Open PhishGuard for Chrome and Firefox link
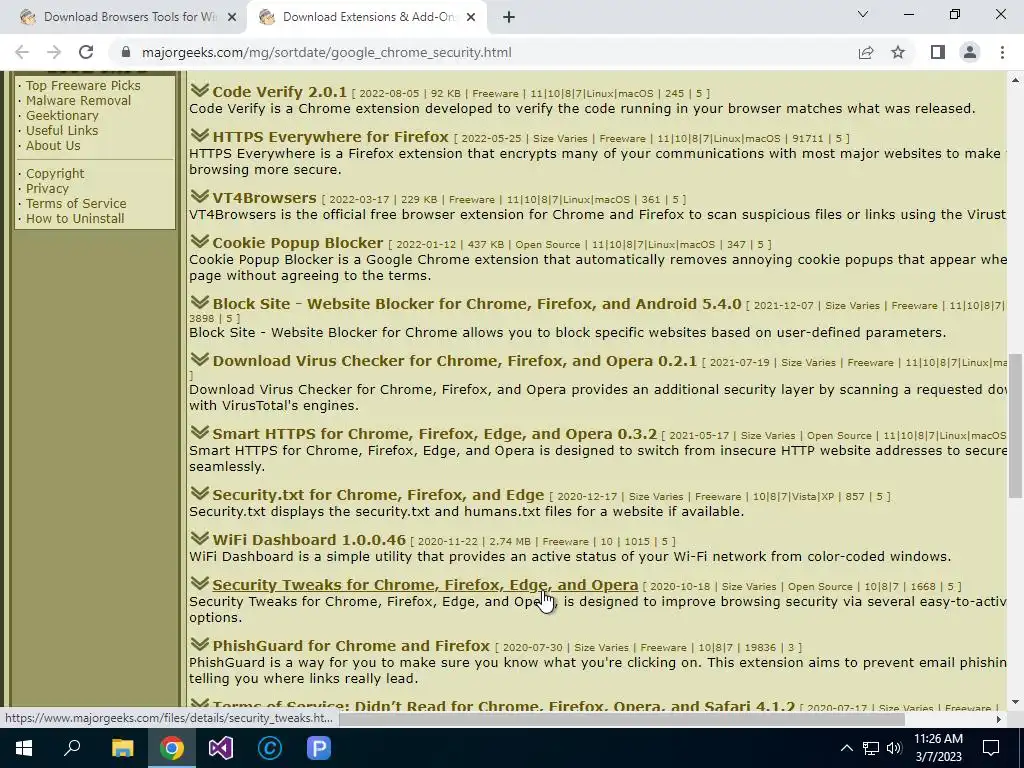Image resolution: width=1024 pixels, height=768 pixels. 351,645
